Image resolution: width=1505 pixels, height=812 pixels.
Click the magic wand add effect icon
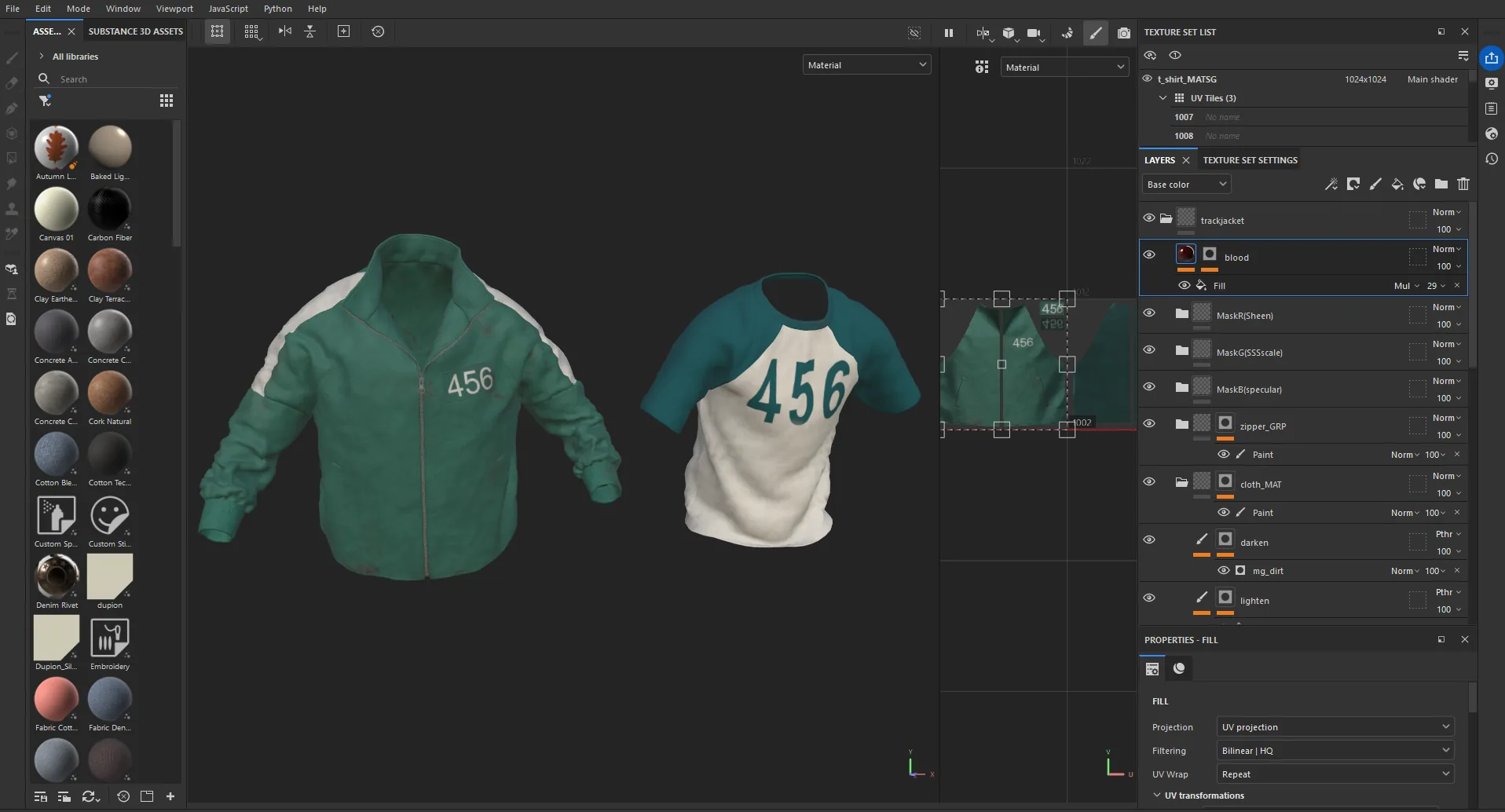pos(1331,185)
